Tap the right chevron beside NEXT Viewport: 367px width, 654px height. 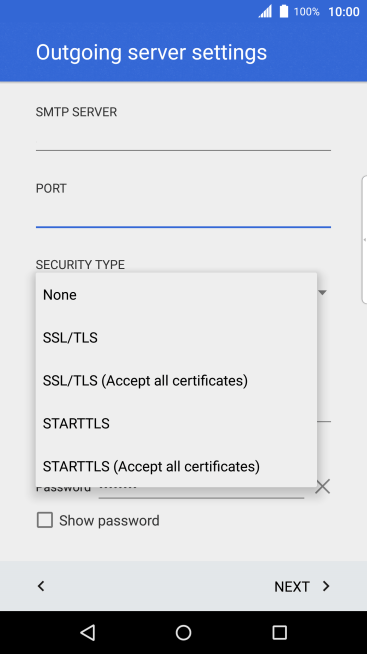[x=326, y=586]
